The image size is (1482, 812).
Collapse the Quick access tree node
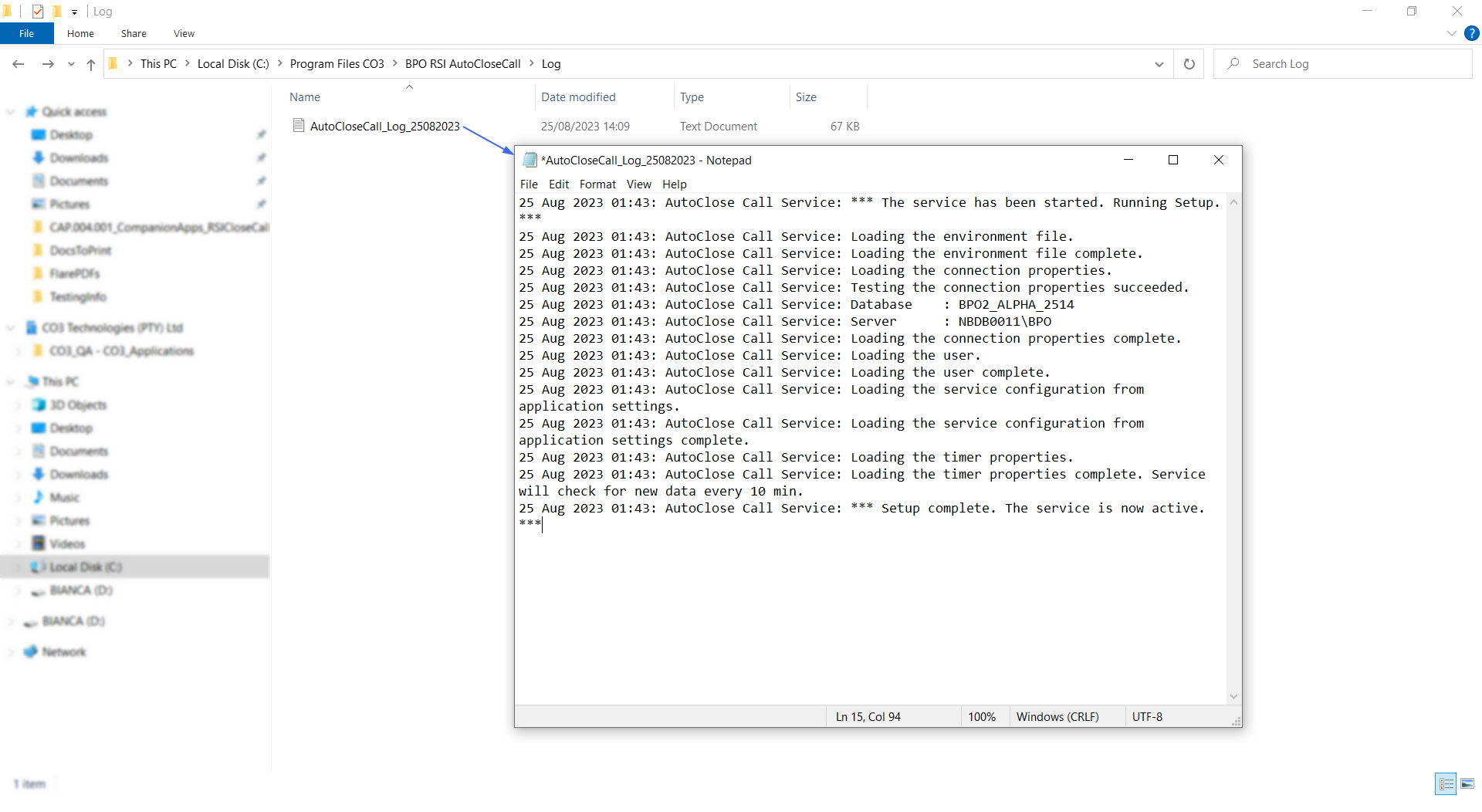coord(11,112)
